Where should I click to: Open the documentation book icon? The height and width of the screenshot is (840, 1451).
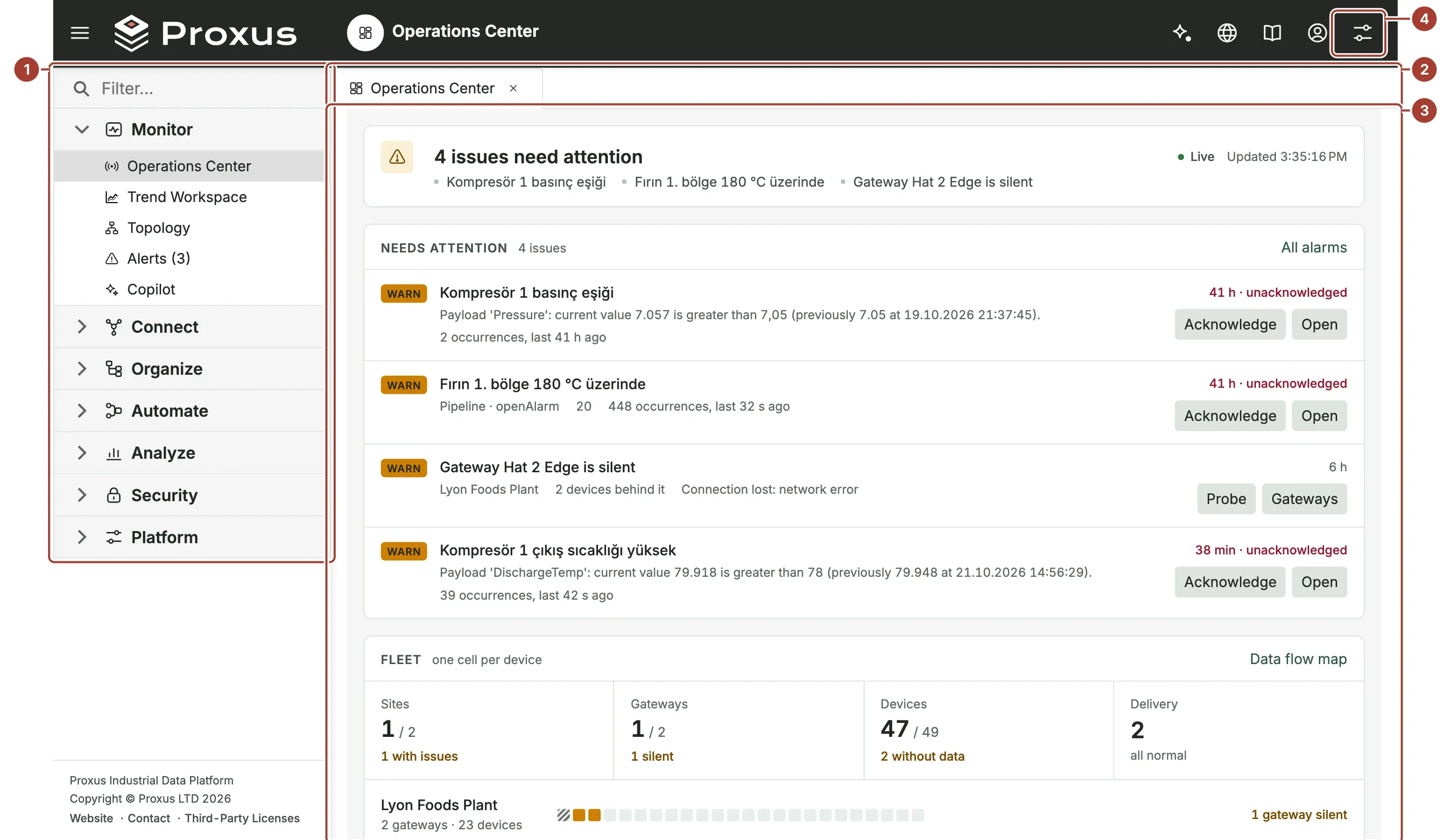(1271, 33)
